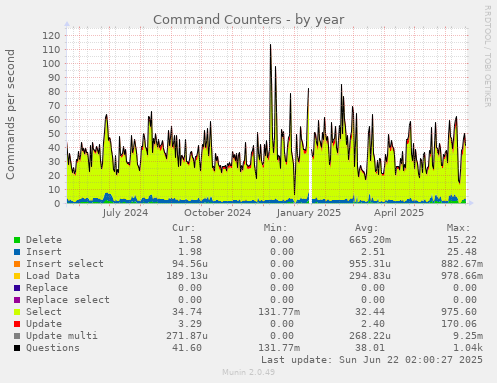
Task: Click the 60 y-axis tick label
Action: [x=54, y=119]
